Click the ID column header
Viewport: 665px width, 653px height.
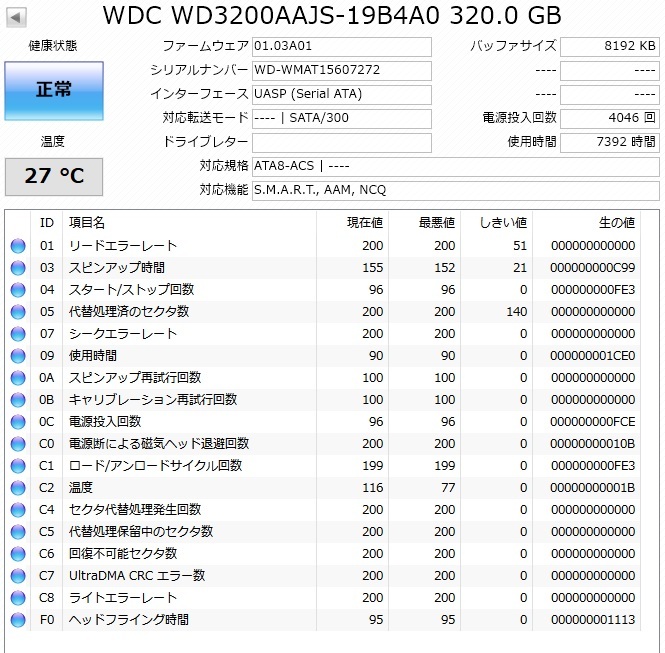(x=47, y=223)
